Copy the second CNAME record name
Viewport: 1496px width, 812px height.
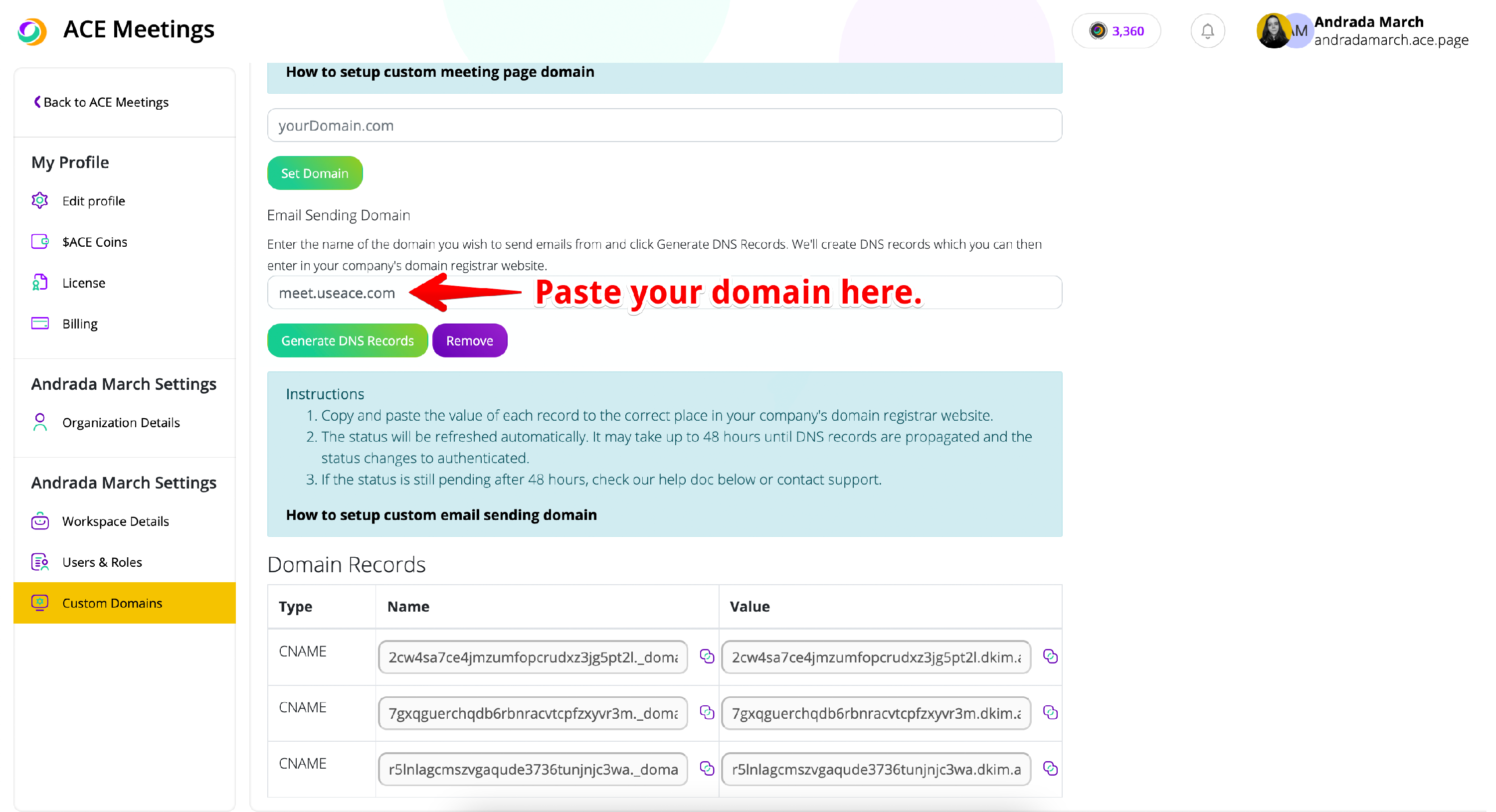pos(706,712)
